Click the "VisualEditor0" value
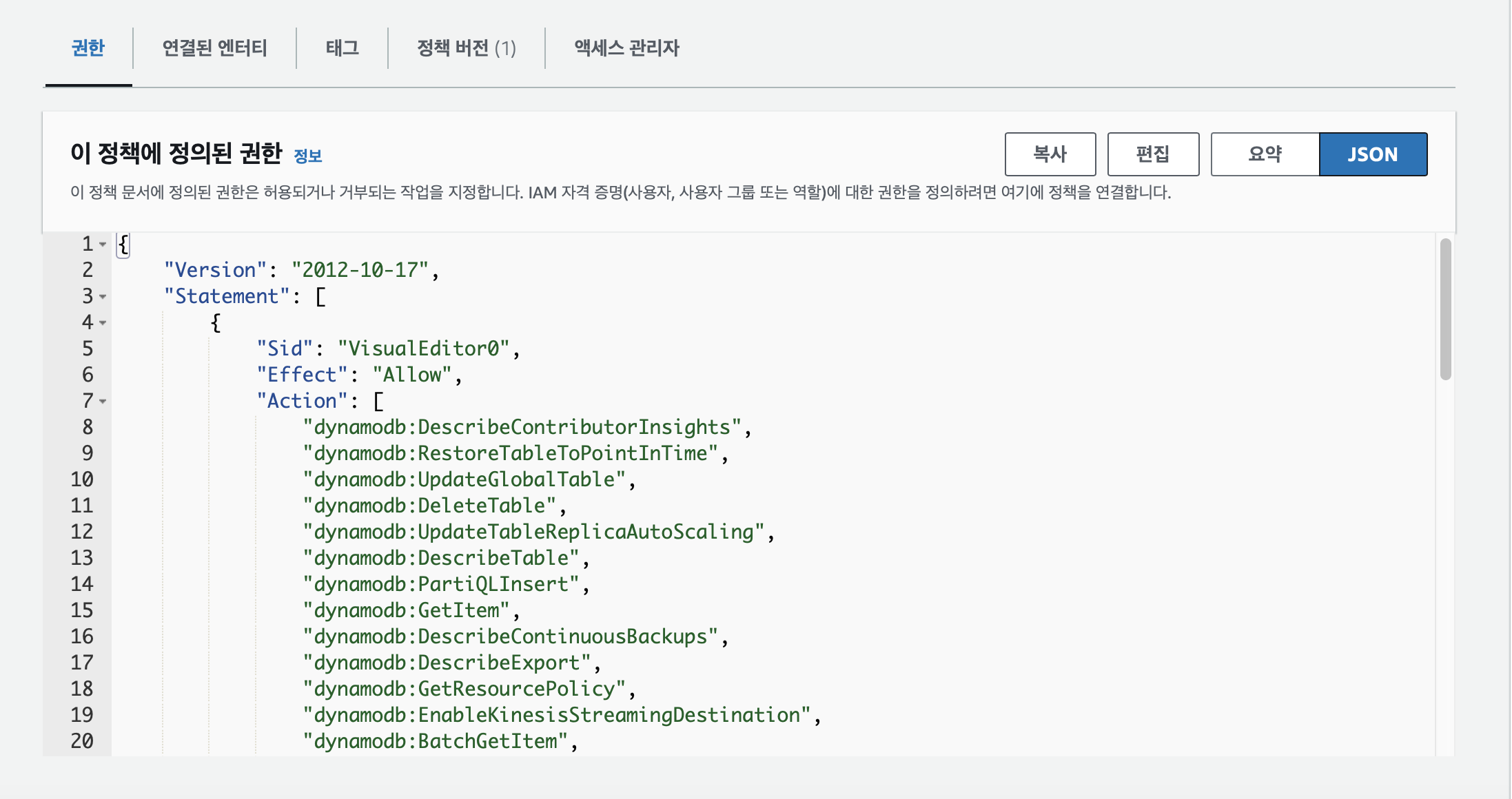Image resolution: width=1512 pixels, height=799 pixels. (424, 349)
